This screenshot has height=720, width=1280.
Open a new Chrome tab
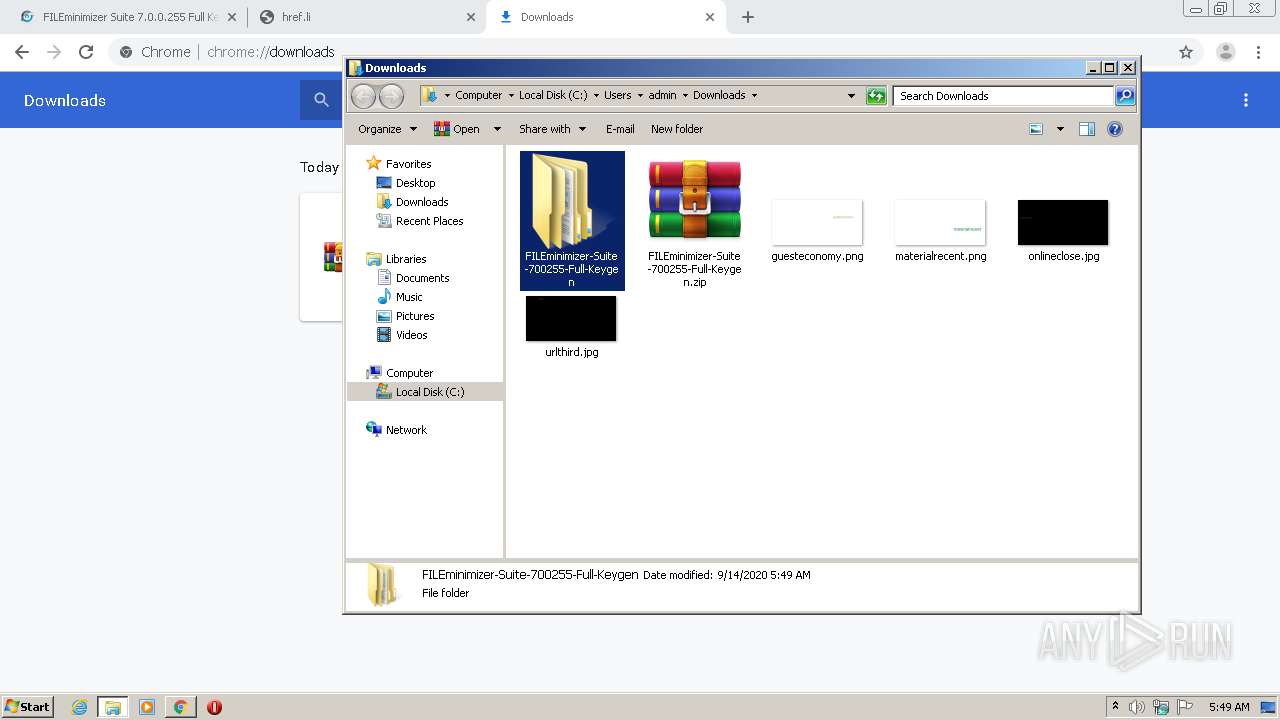click(x=748, y=17)
